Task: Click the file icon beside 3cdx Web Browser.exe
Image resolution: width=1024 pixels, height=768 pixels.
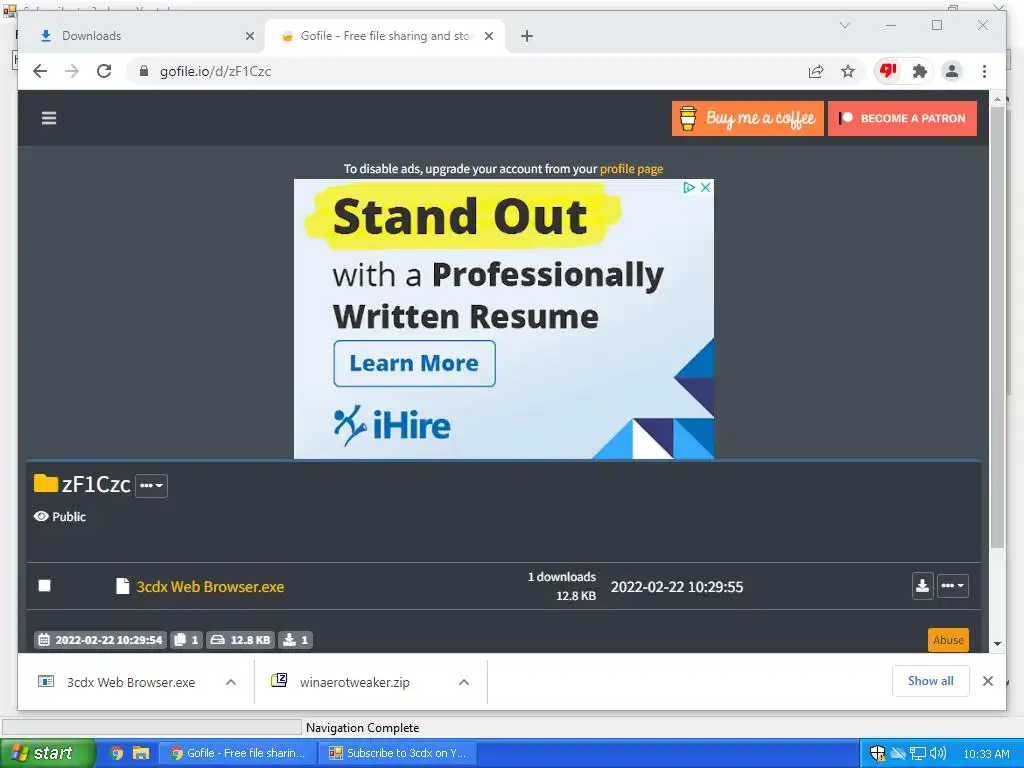Action: point(123,586)
